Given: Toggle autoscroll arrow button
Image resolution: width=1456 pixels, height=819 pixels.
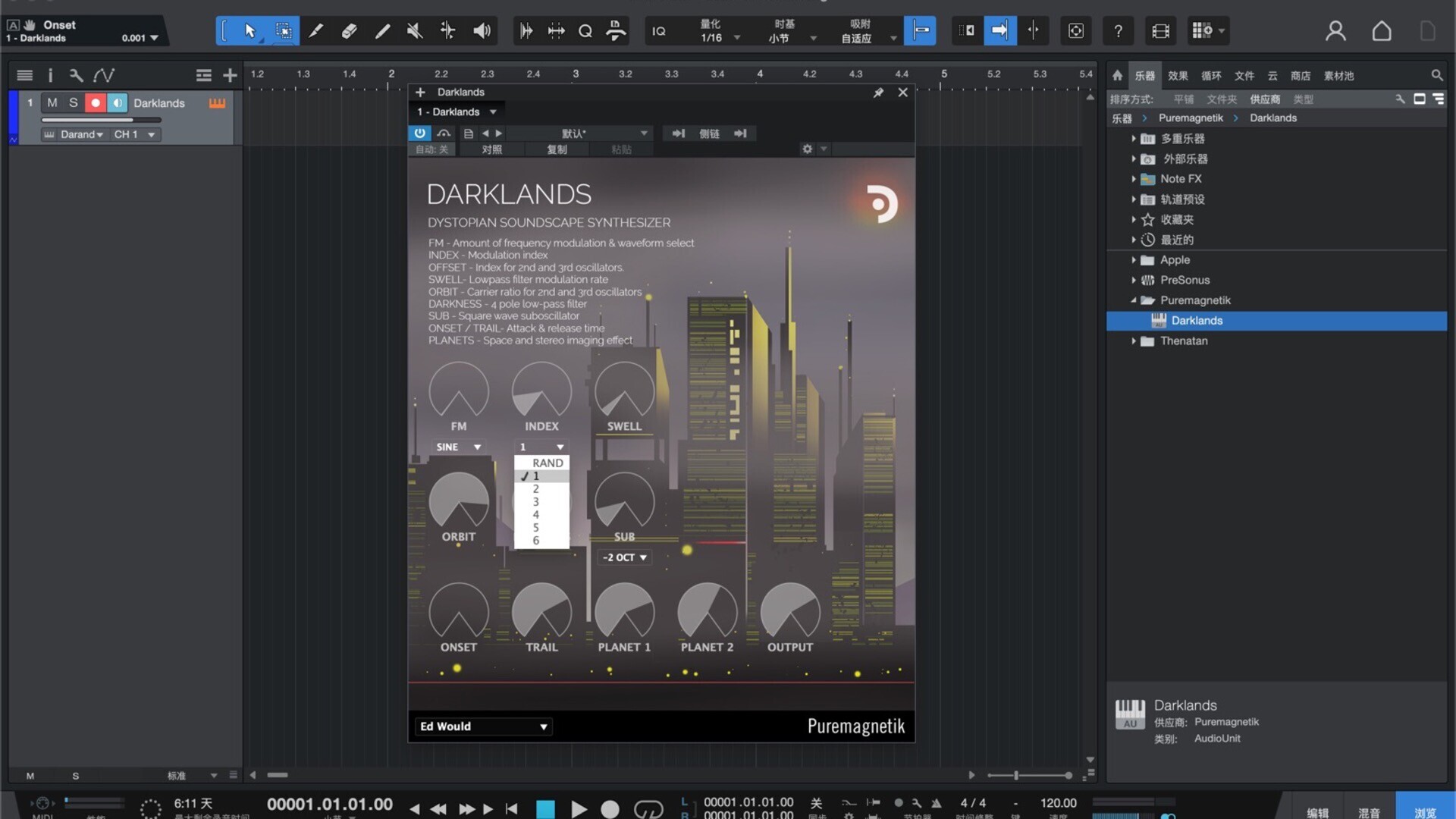Looking at the screenshot, I should tap(999, 31).
